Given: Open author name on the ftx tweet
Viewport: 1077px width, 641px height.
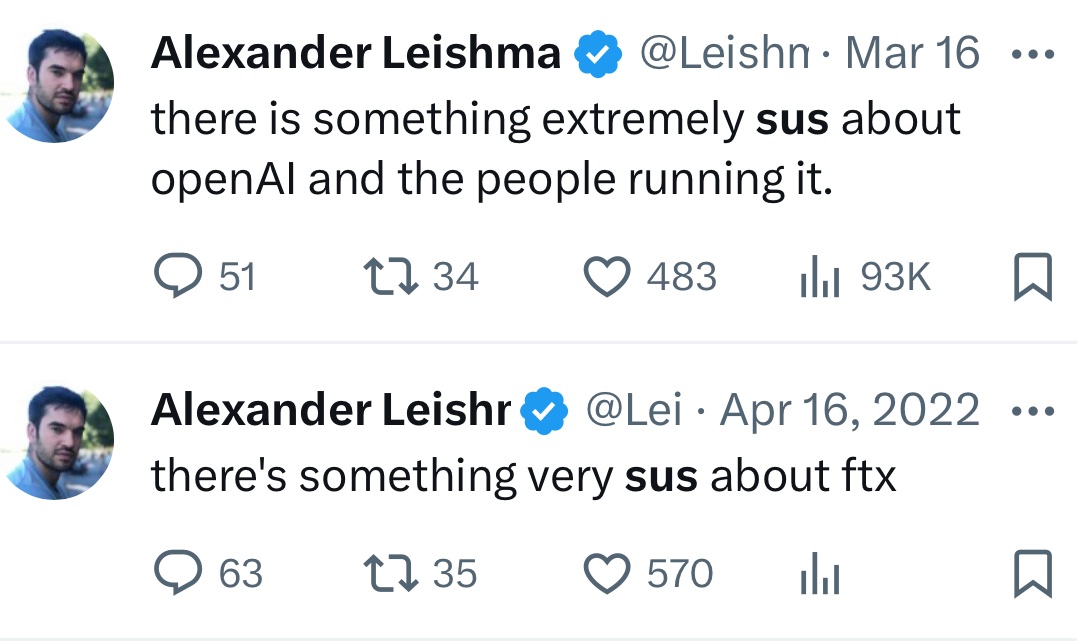Looking at the screenshot, I should click(330, 411).
